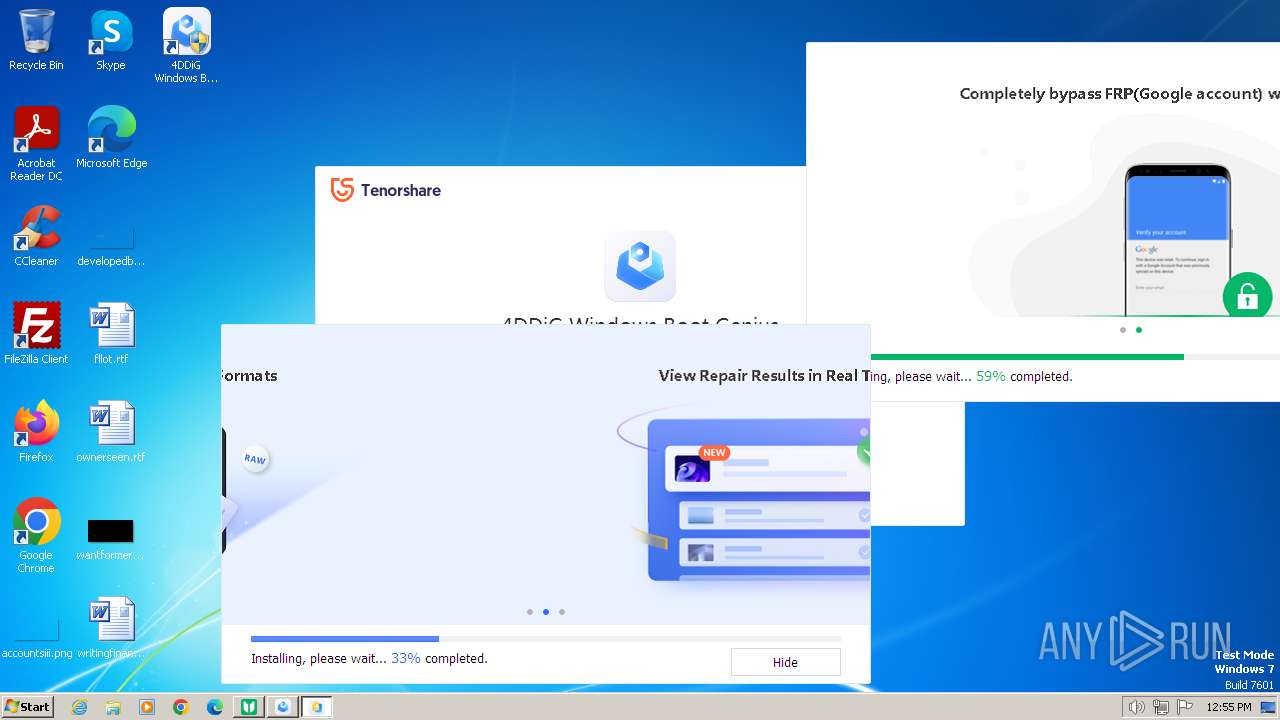Click the repair results illustration card
The width and height of the screenshot is (1280, 720).
pos(758,500)
